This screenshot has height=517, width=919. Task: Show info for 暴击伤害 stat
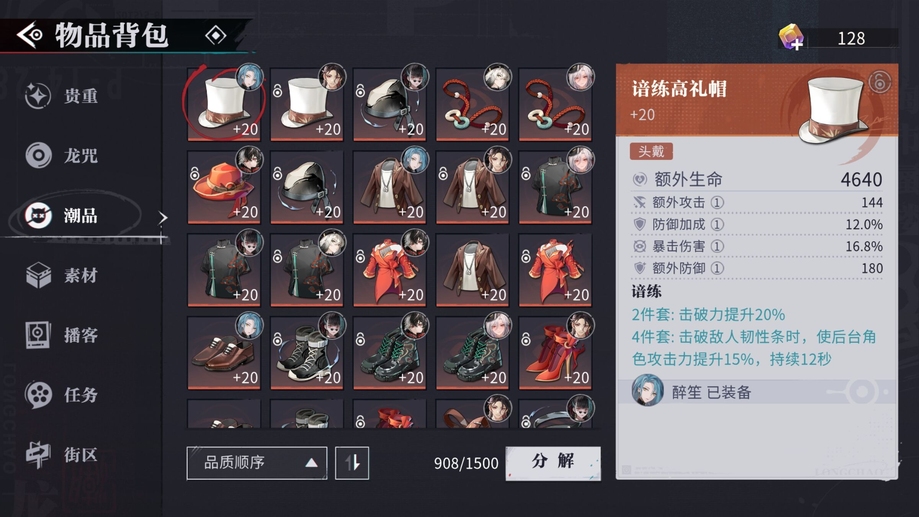click(717, 247)
